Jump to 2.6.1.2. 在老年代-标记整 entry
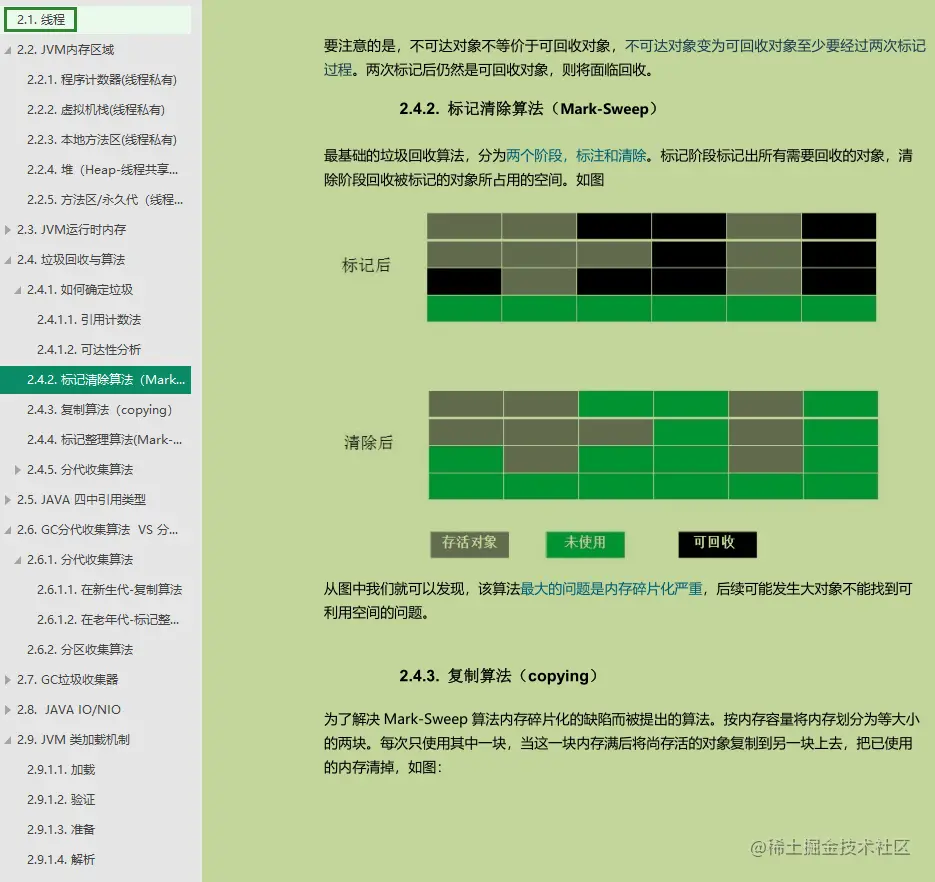Viewport: 935px width, 882px height. 108,620
